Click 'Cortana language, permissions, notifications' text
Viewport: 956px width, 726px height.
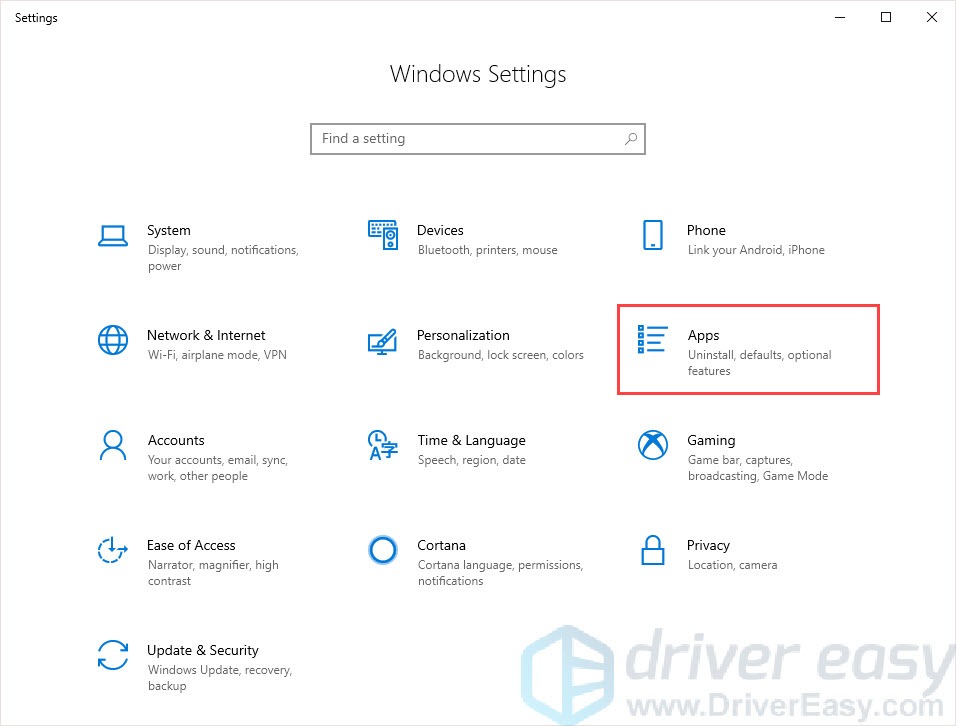(501, 572)
